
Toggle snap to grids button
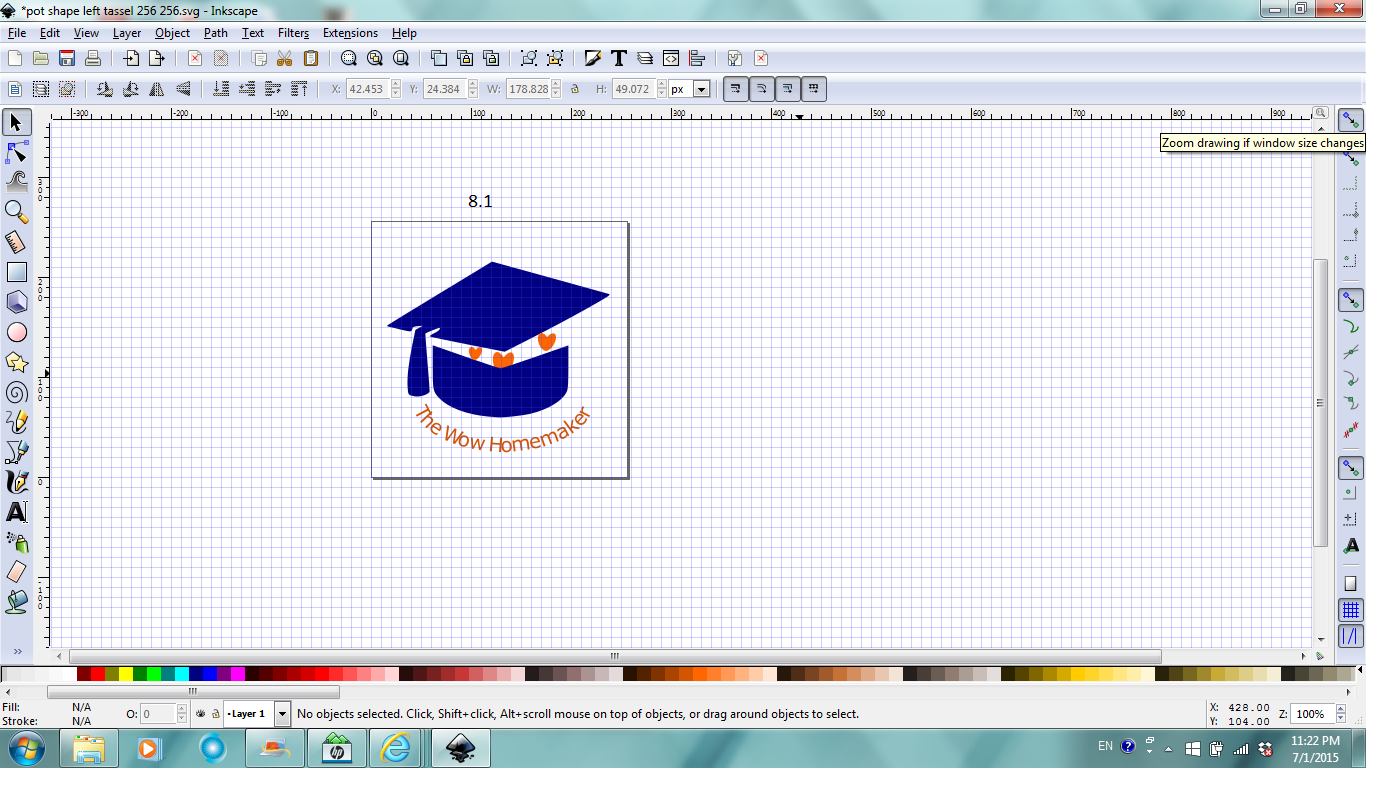point(1351,609)
